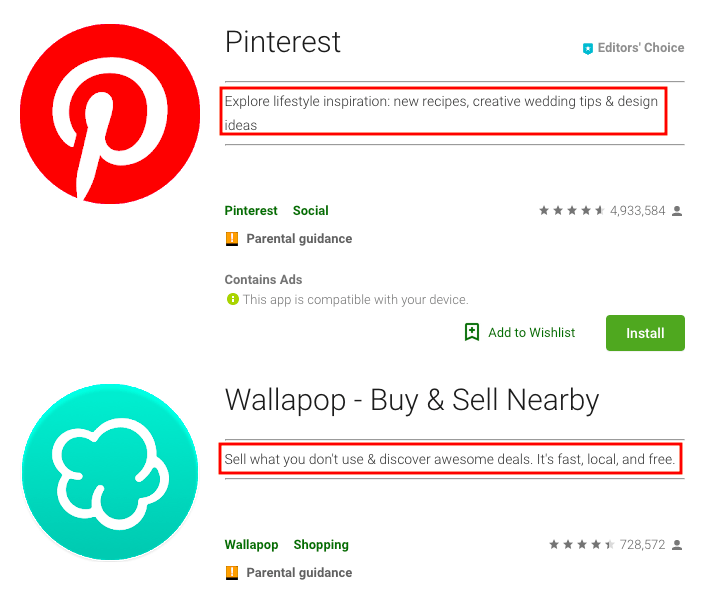Open the Shopping category link

pos(321,545)
